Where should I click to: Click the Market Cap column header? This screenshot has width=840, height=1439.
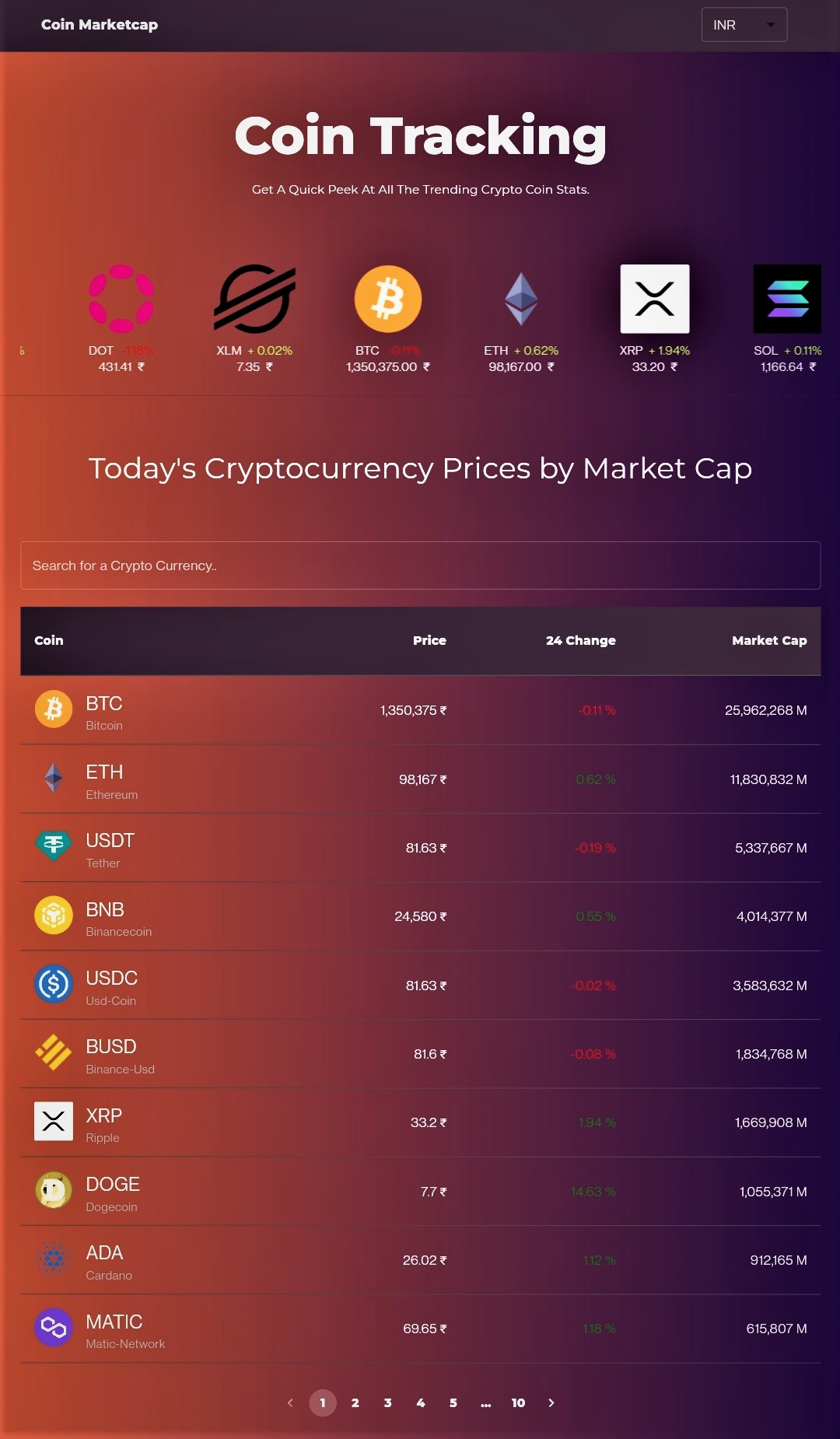pyautogui.click(x=768, y=640)
